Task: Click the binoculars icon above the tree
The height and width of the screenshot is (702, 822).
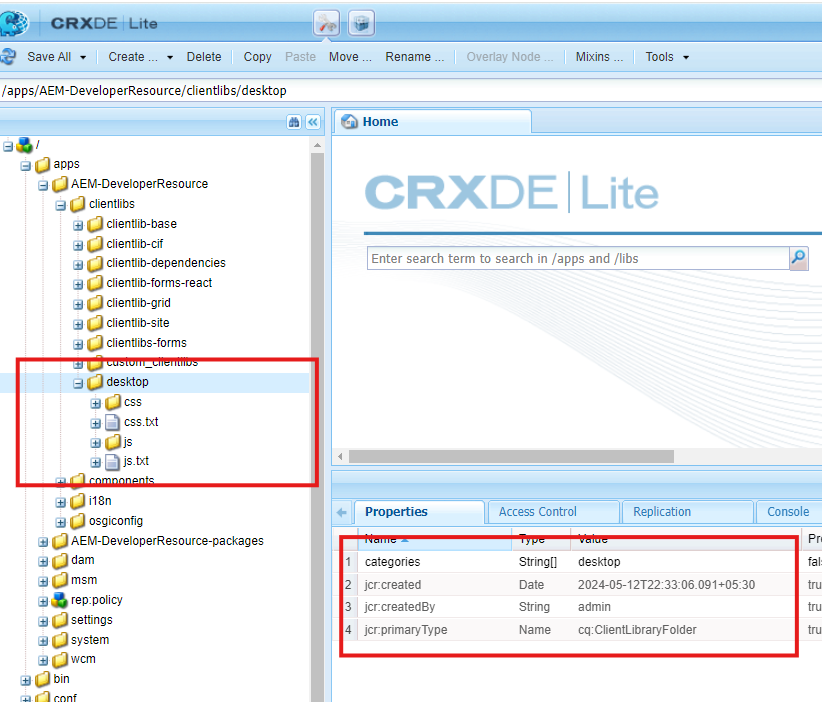Action: click(x=294, y=121)
